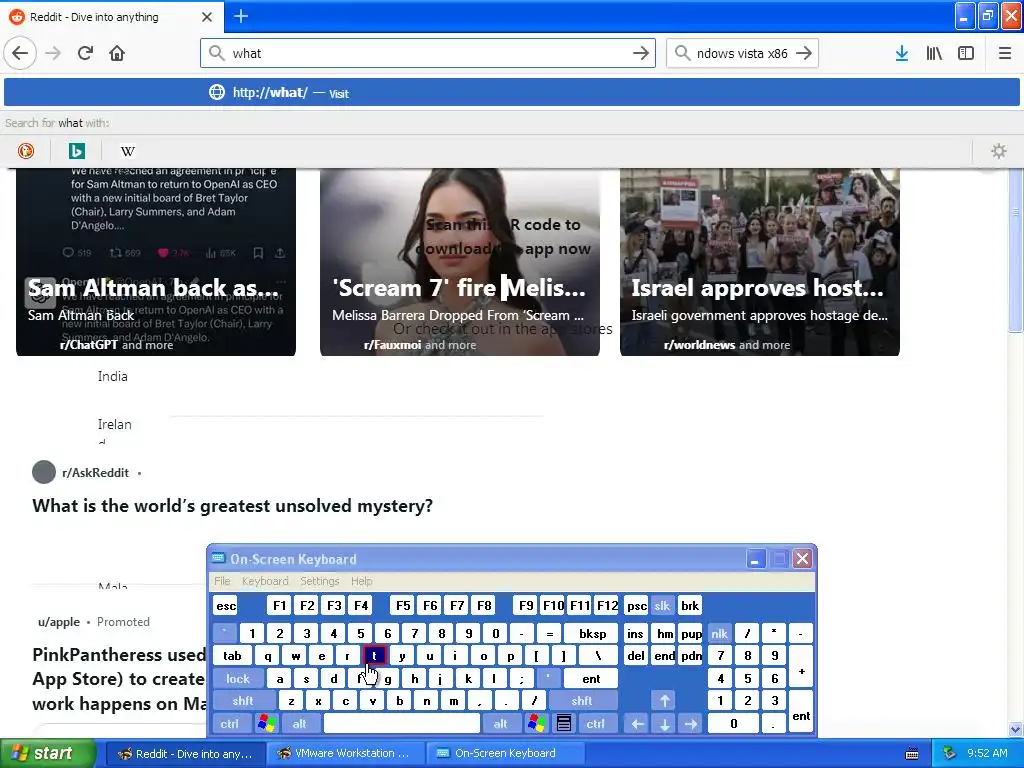Viewport: 1024px width, 768px height.
Task: Click the search box with 'ndows vista x86'
Action: 742,53
